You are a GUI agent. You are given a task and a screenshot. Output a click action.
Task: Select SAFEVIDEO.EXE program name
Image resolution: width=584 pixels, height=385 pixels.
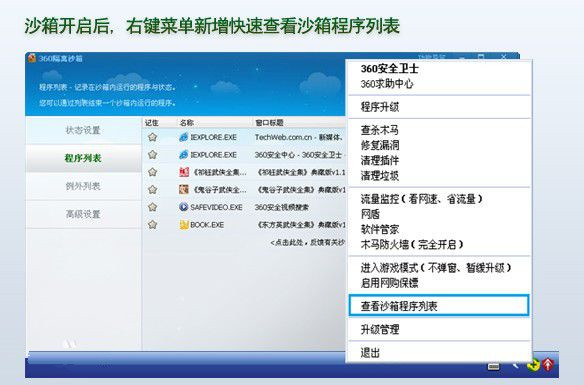(x=216, y=207)
